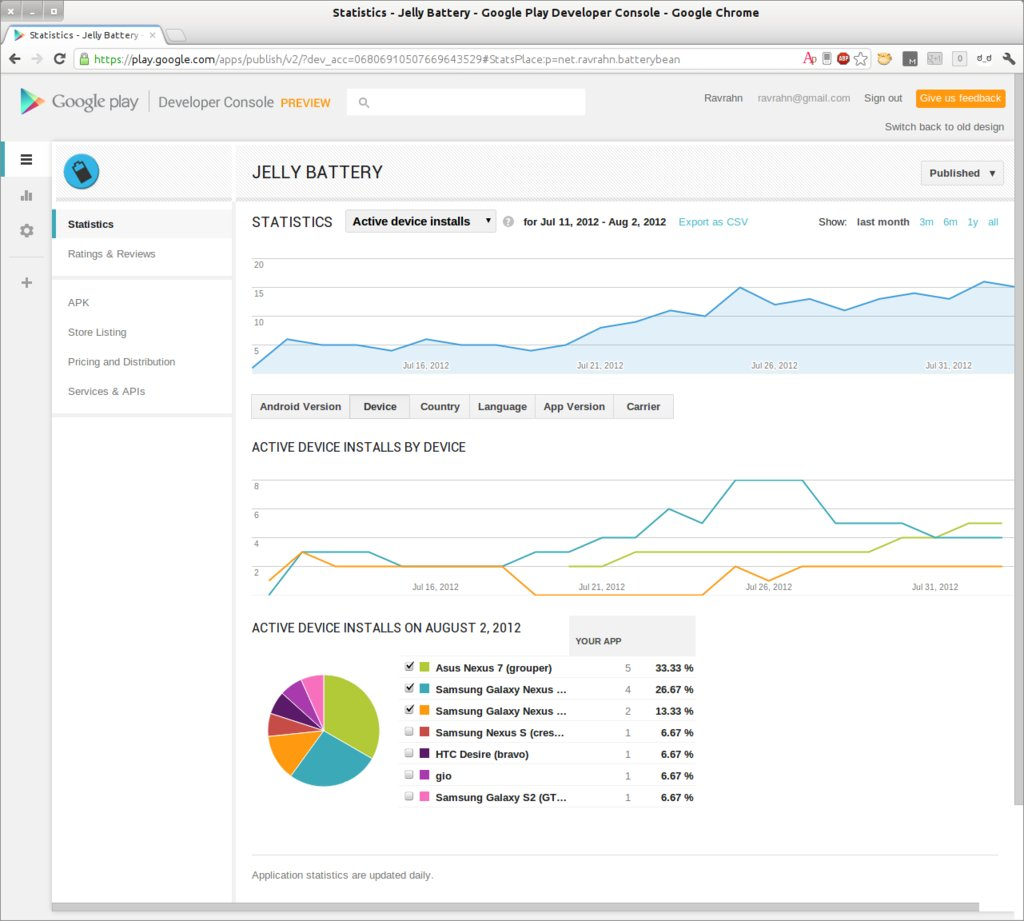Open settings gear in left sidebar
The width and height of the screenshot is (1024, 921).
coord(26,230)
